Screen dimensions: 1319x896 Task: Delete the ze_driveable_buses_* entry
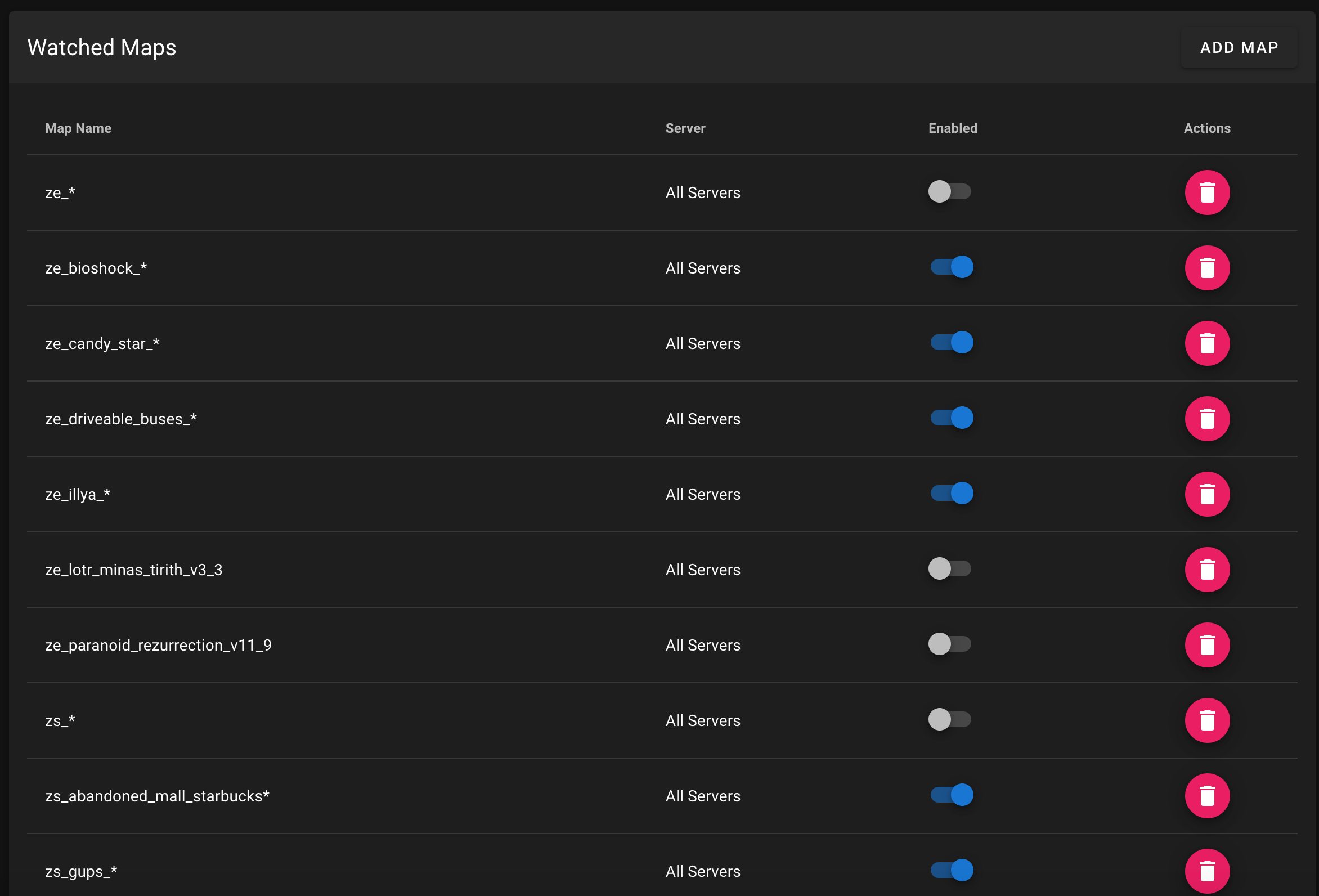coord(1206,419)
